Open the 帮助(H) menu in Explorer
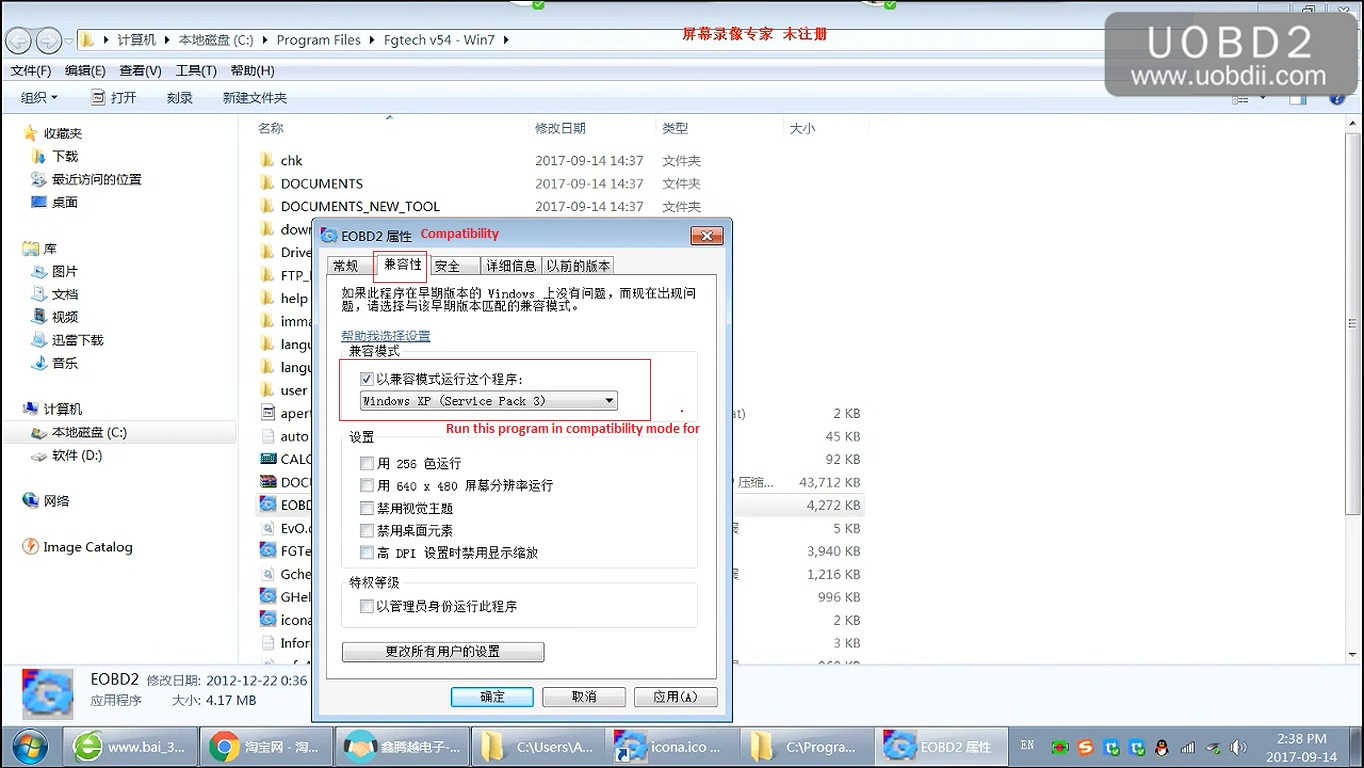The height and width of the screenshot is (768, 1364). (252, 71)
